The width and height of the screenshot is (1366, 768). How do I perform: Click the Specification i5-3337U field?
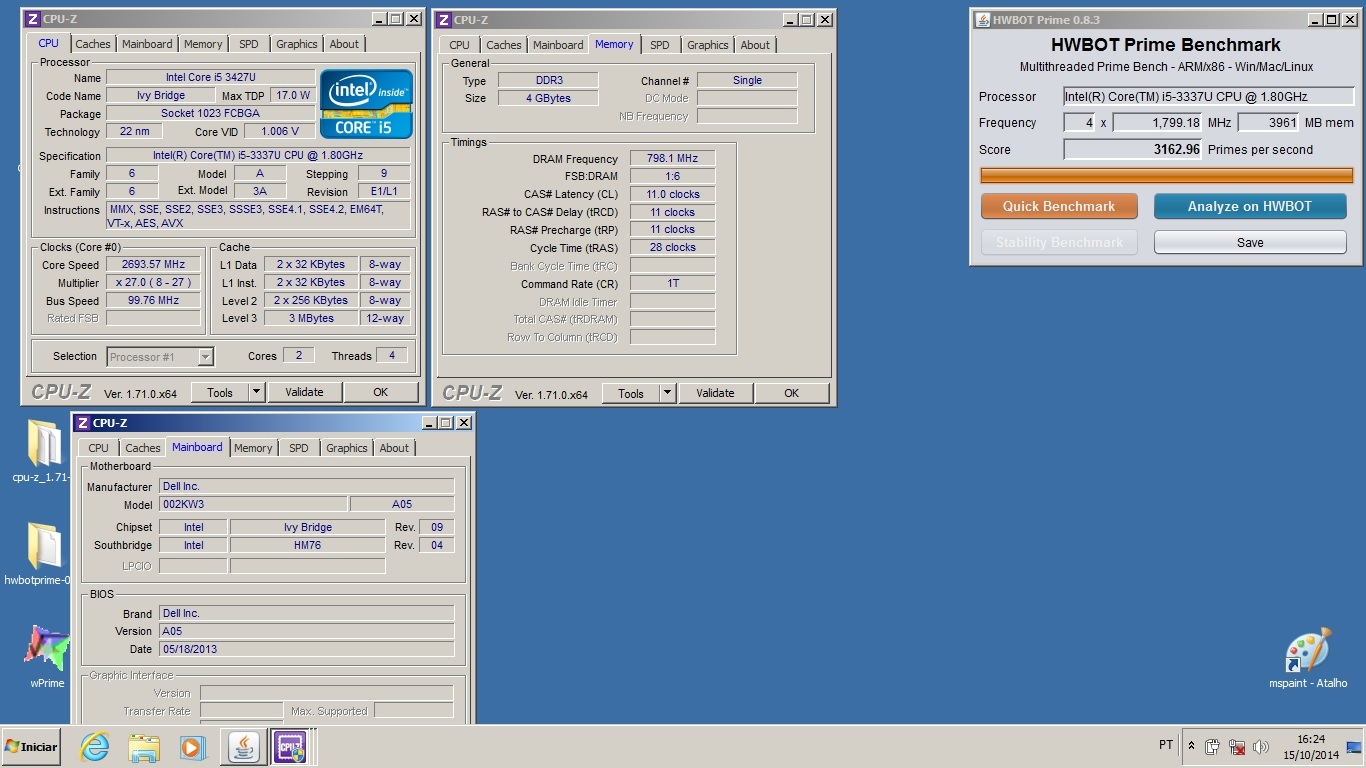(258, 156)
